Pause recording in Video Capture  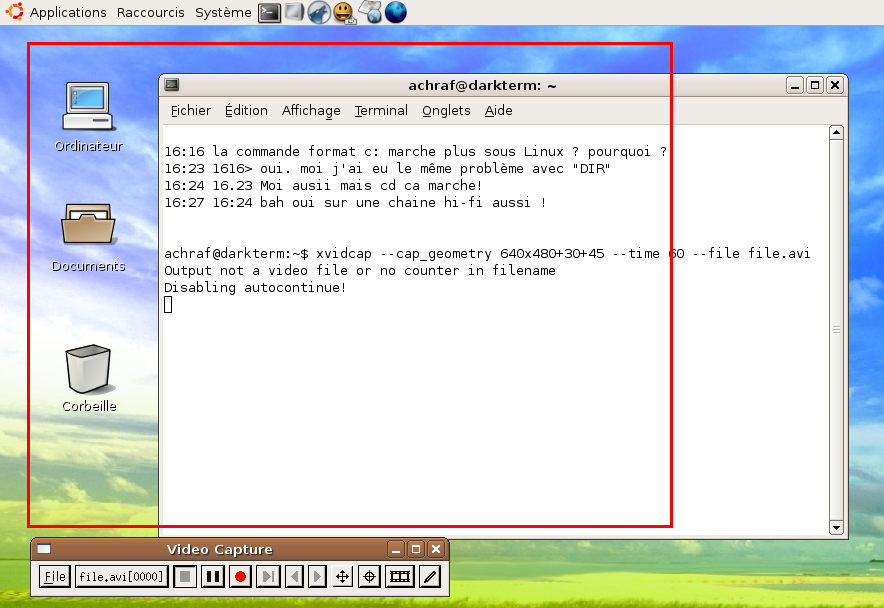(213, 576)
